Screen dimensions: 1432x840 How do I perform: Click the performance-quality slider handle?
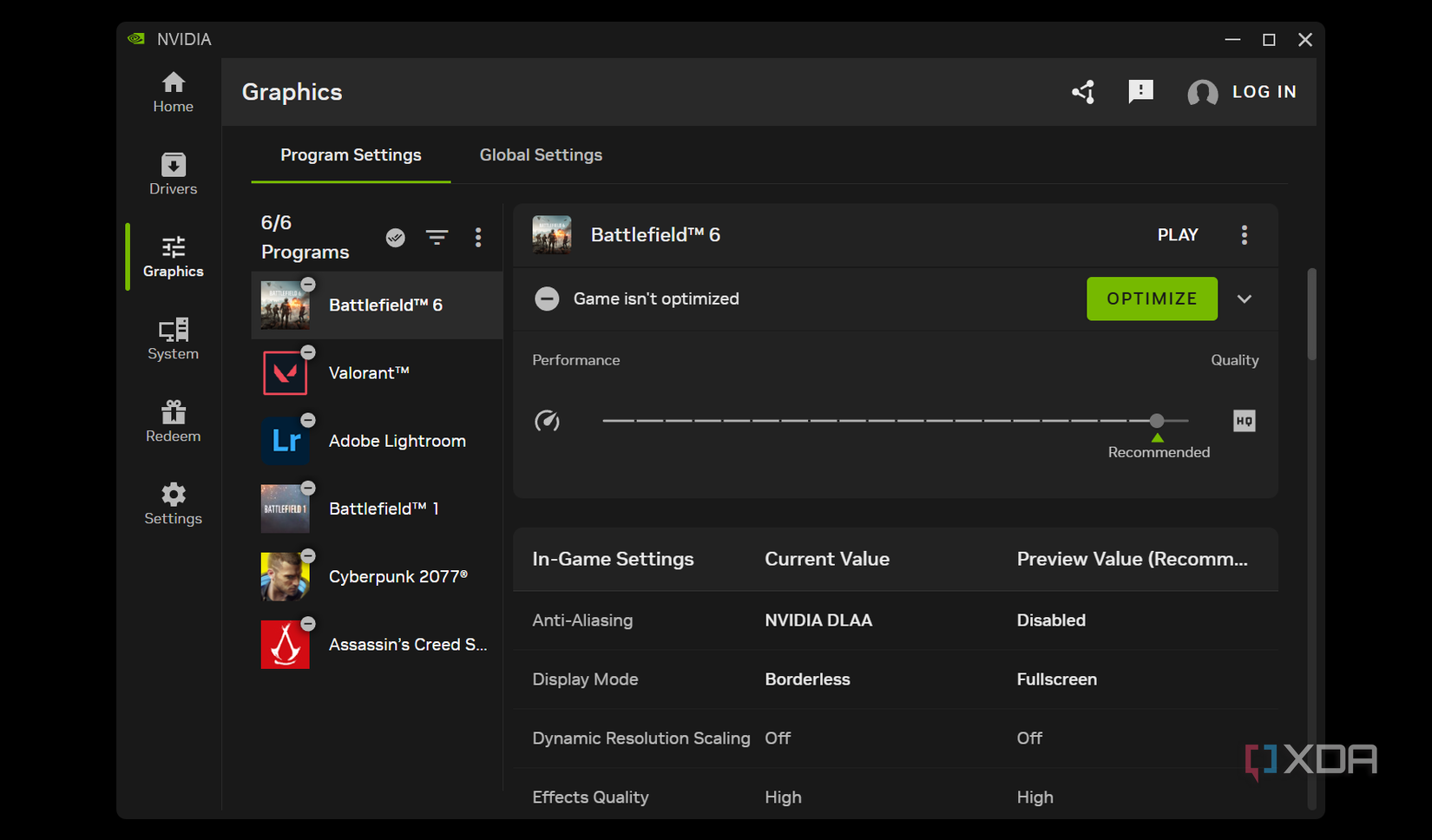click(x=1157, y=421)
